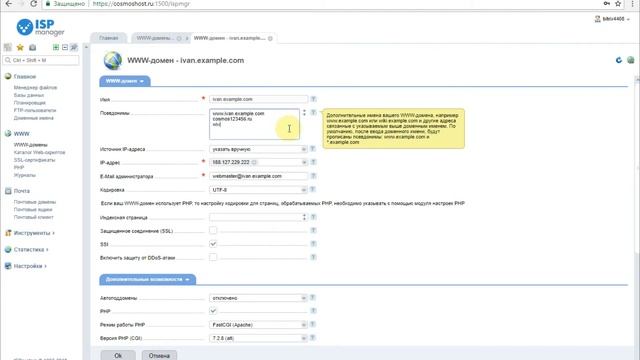640x360 pixels.
Task: Click the camera-like icon next to the star
Action: (x=33, y=47)
